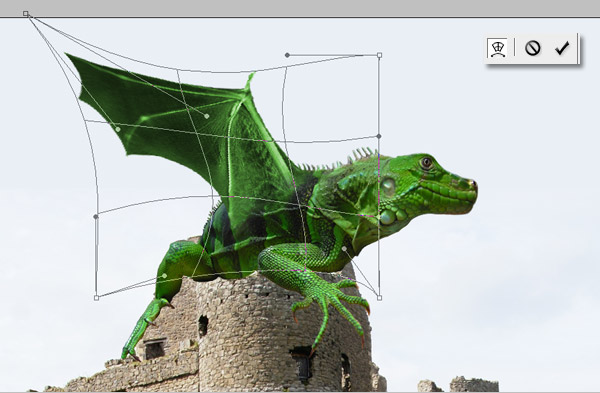Cancel the transform using the circle-slash icon
600x393 pixels.
tap(532, 48)
